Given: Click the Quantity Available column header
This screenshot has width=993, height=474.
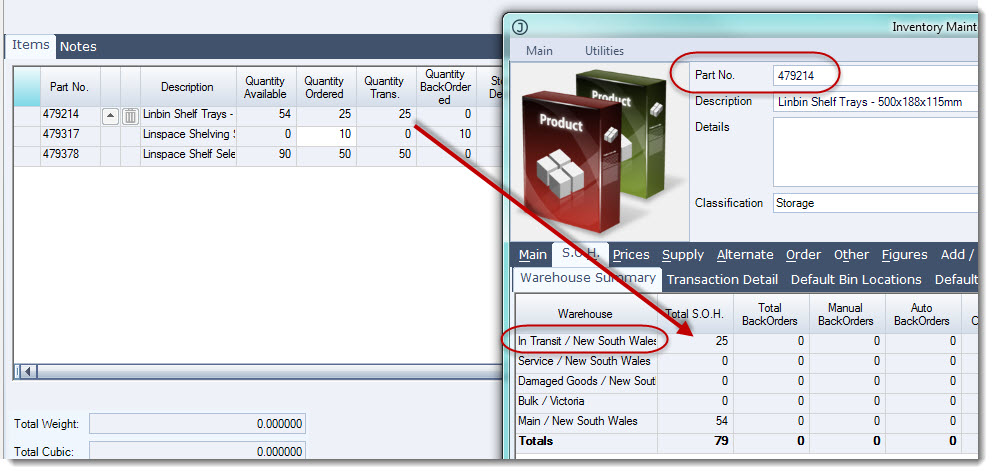Looking at the screenshot, I should (x=266, y=87).
